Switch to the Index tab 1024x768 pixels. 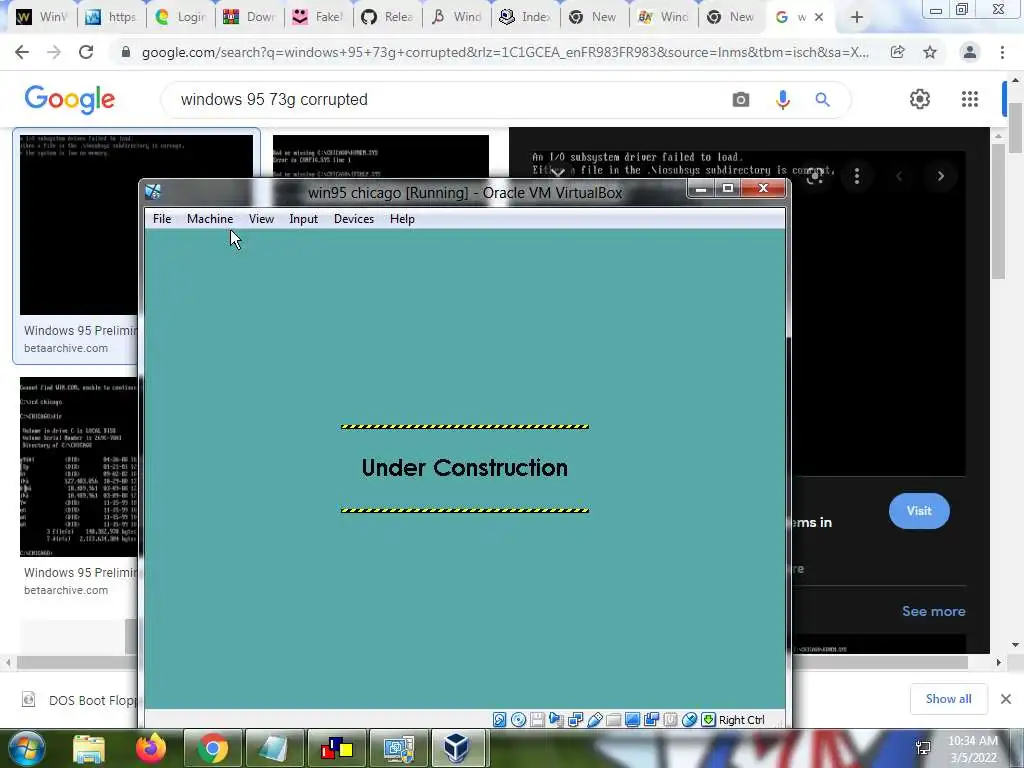tap(526, 17)
